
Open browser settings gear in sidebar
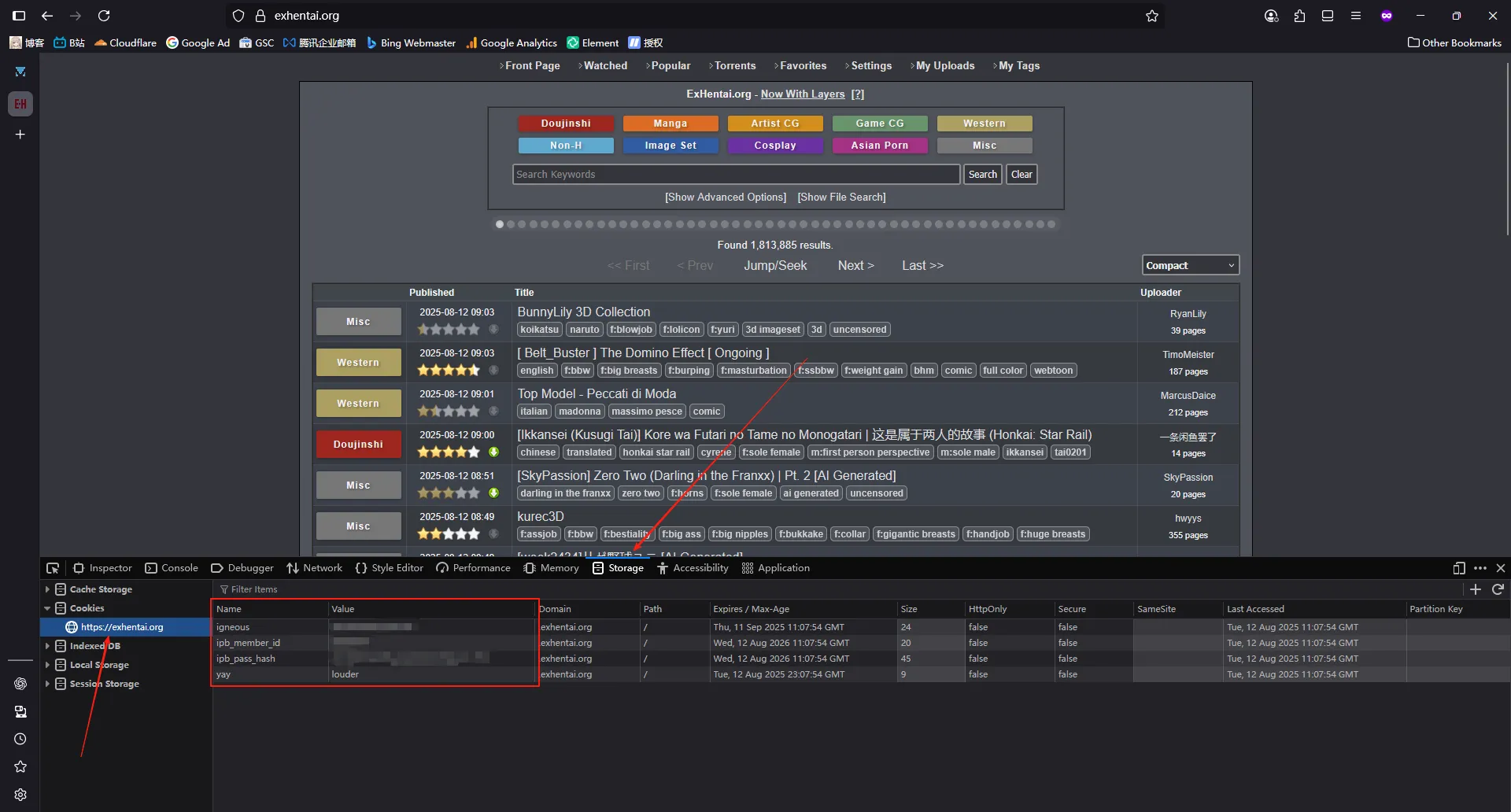coord(20,795)
